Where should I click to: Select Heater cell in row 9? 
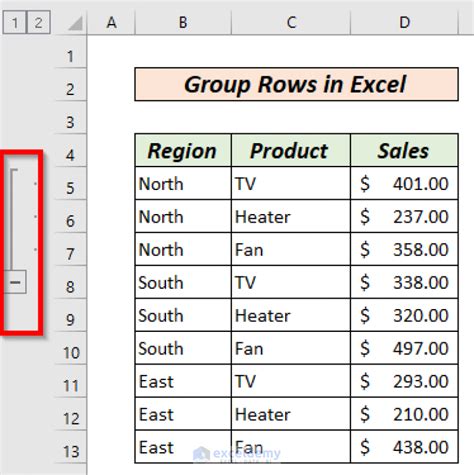(291, 315)
